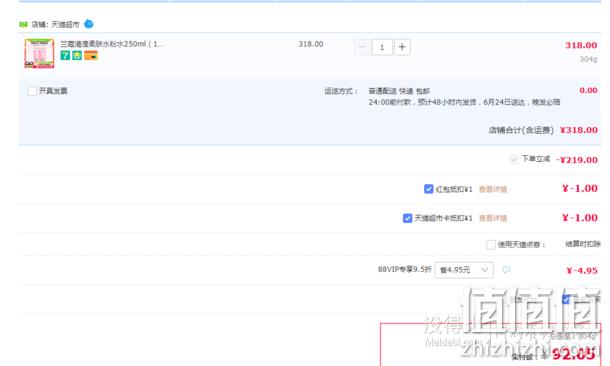Decrease quantity with the minus button
This screenshot has width=610, height=366.
coord(362,47)
